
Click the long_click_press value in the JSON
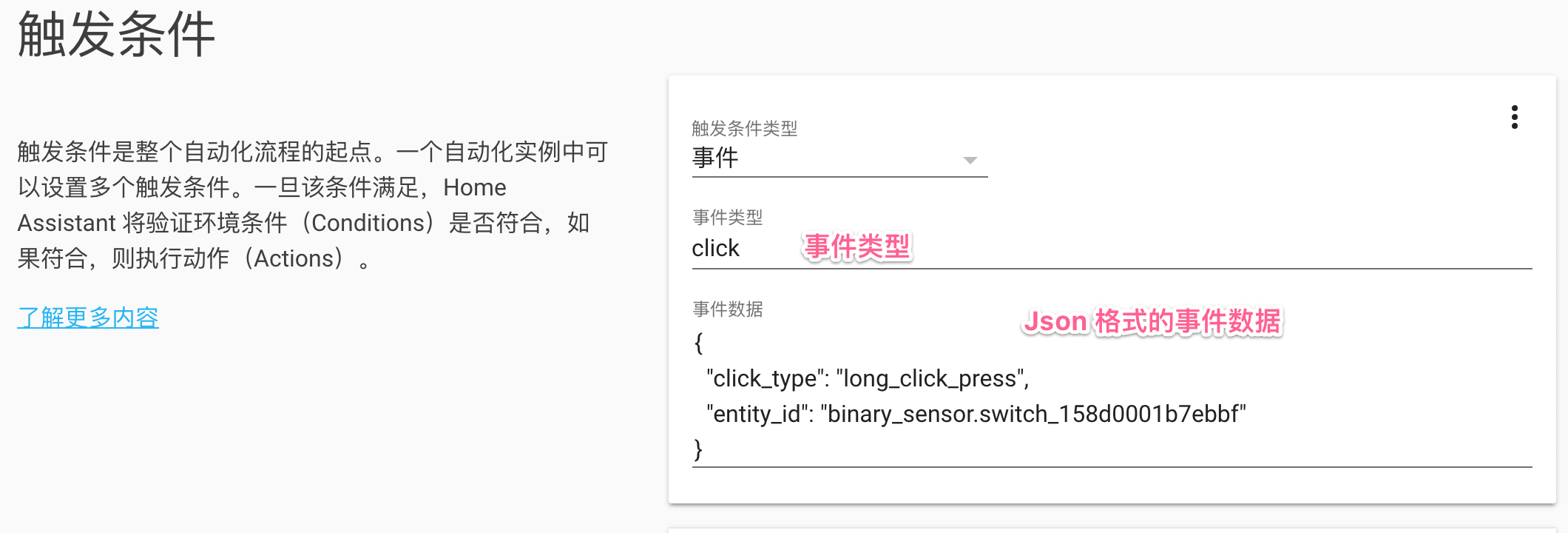(930, 379)
